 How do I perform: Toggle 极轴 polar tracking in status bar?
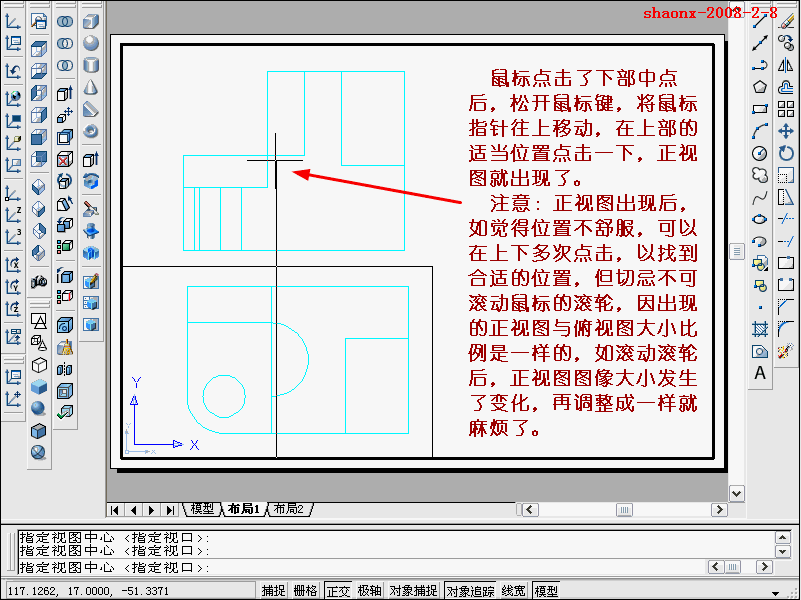369,591
